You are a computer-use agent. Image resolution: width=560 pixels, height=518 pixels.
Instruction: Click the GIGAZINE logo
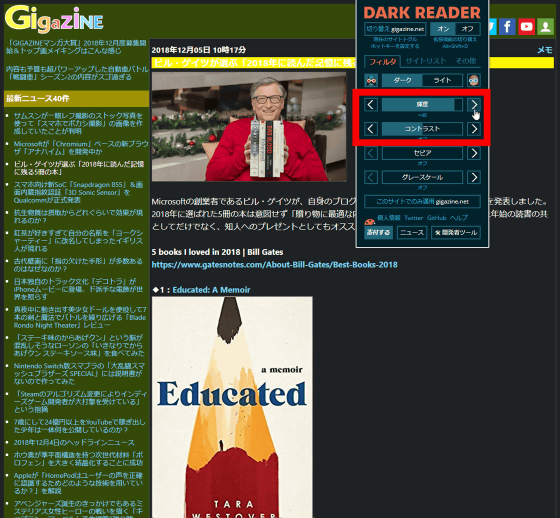(x=54, y=19)
